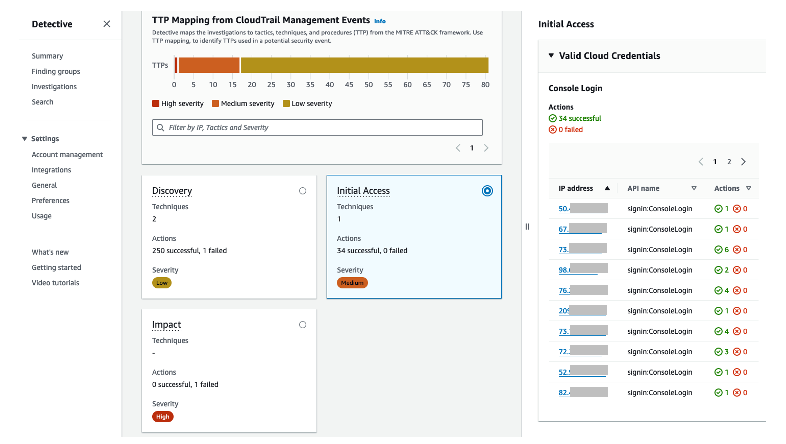Close the Detective navigation panel
This screenshot has width=786, height=444.
(107, 24)
